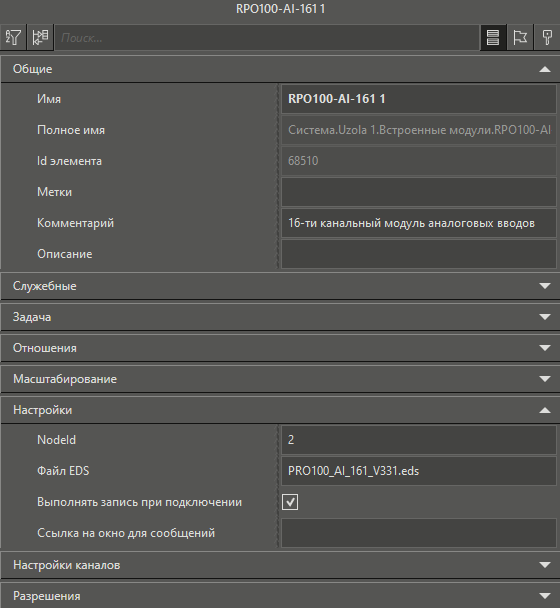Select the Полное имя label
Image resolution: width=560 pixels, height=608 pixels.
click(x=71, y=130)
